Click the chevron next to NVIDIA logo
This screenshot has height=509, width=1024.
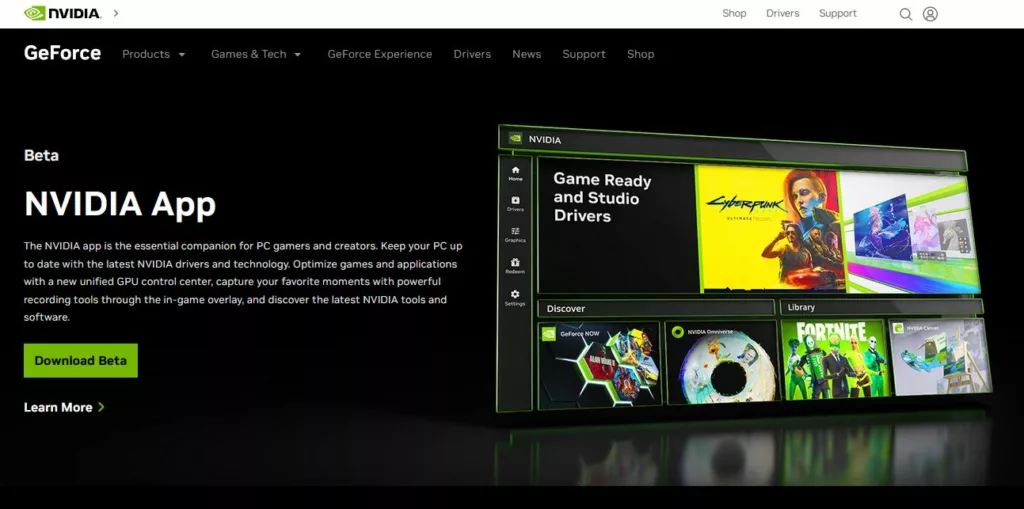(116, 13)
